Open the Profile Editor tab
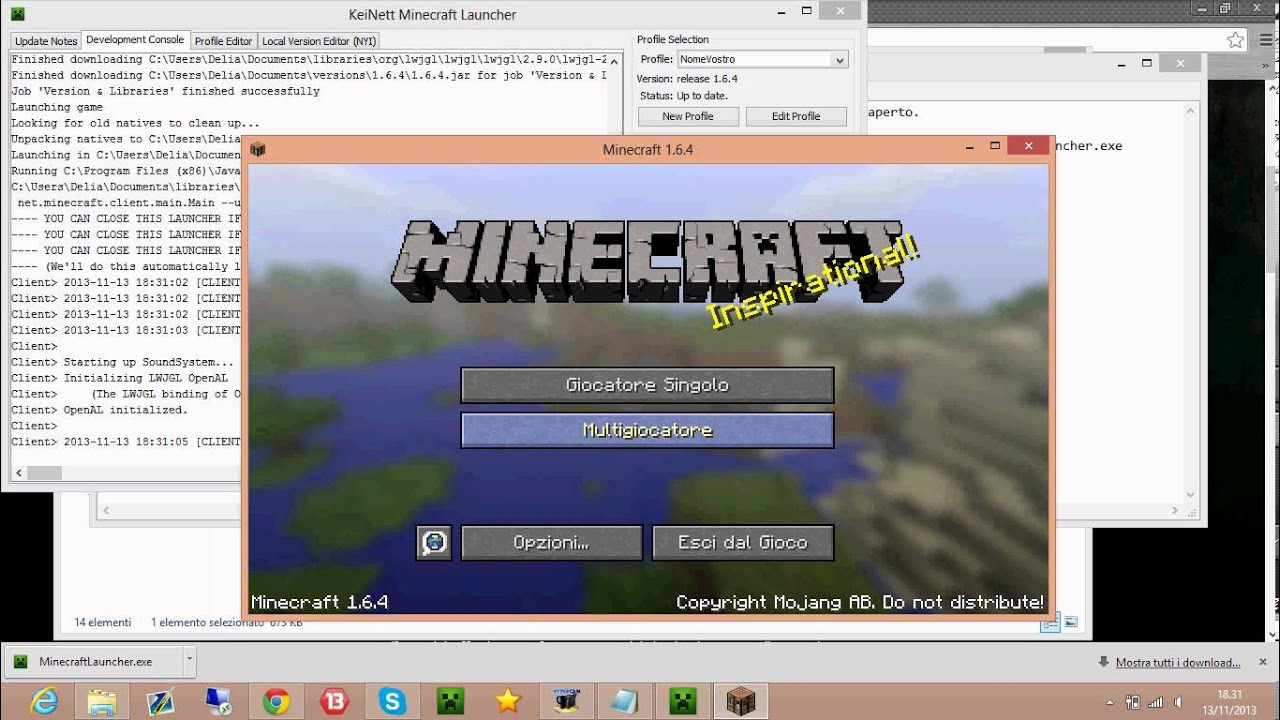This screenshot has width=1280, height=720. click(223, 41)
